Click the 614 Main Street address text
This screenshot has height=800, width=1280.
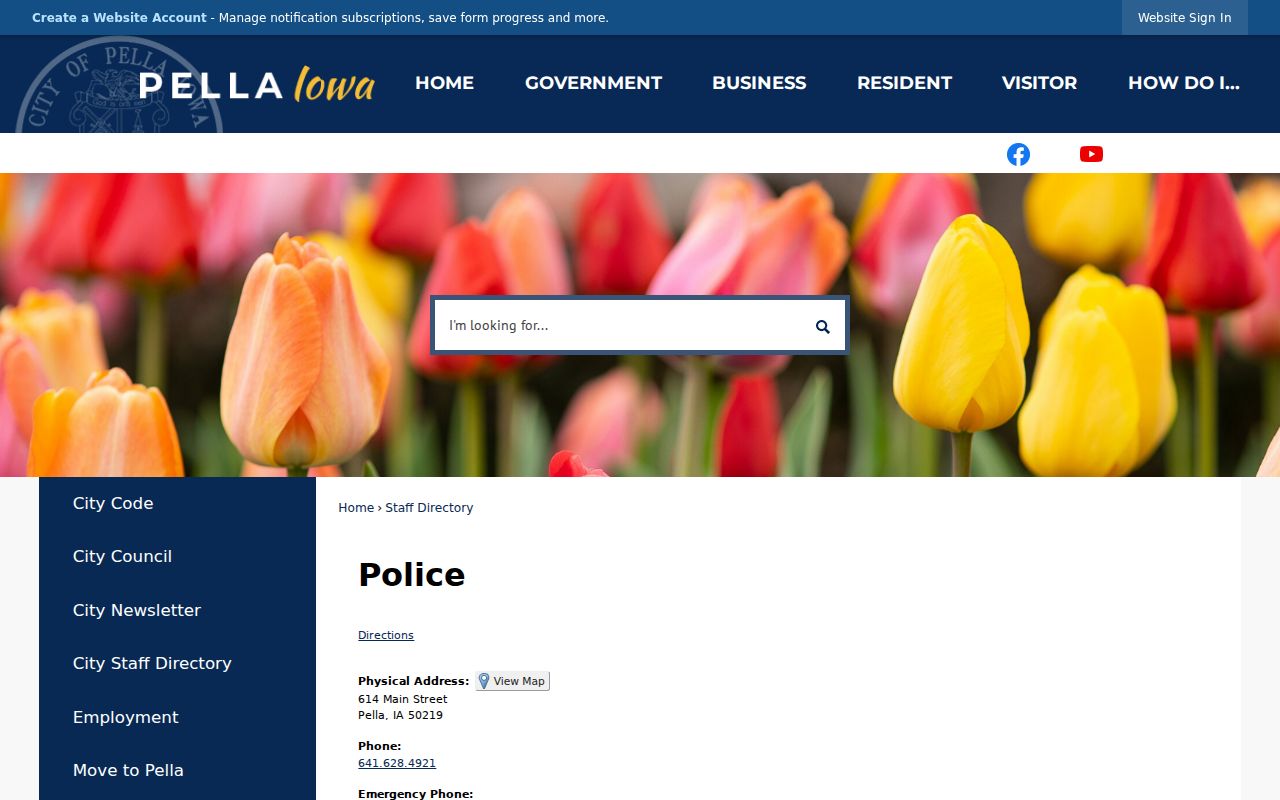[x=403, y=699]
